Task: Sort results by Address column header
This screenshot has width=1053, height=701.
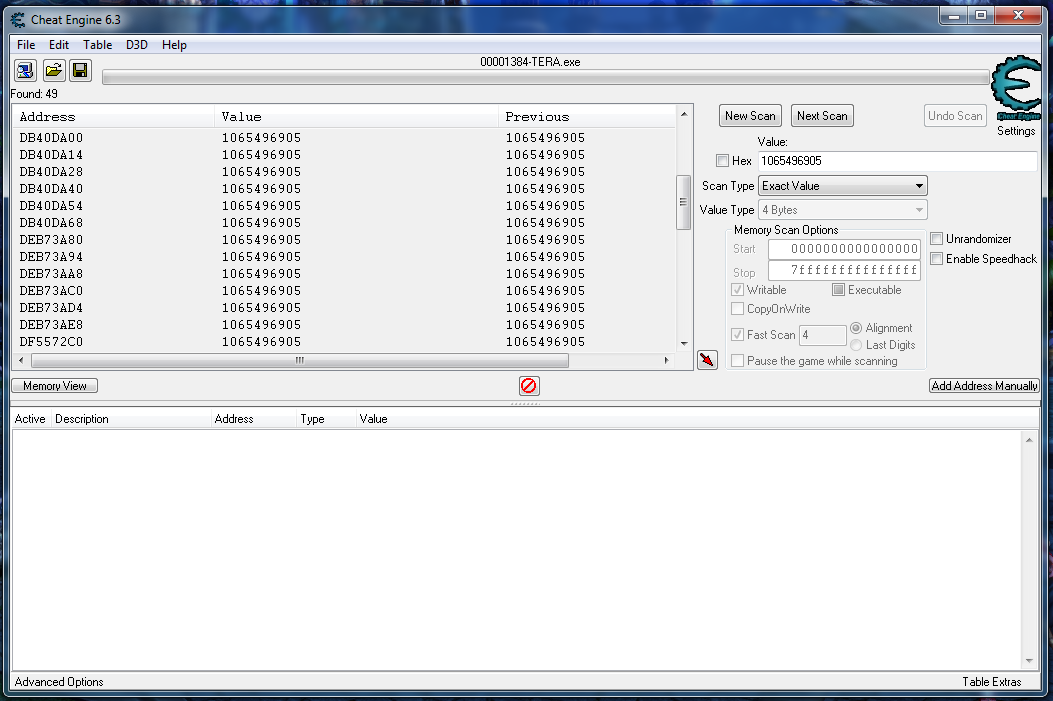Action: (x=47, y=117)
